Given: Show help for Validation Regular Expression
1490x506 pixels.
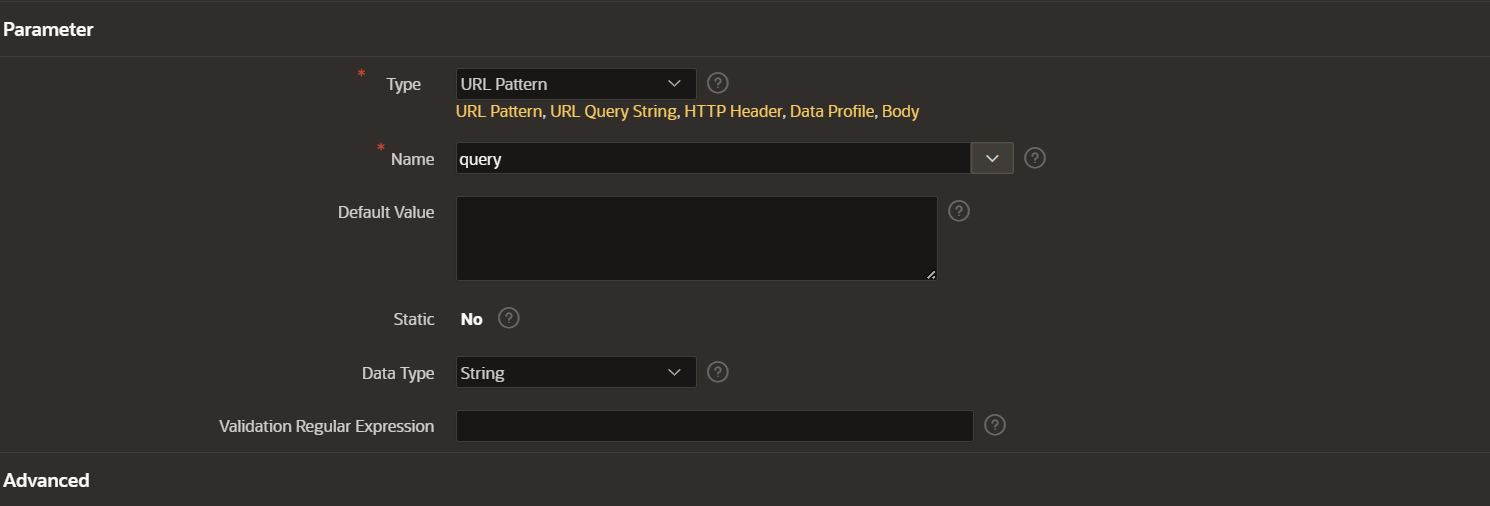Looking at the screenshot, I should (x=994, y=425).
